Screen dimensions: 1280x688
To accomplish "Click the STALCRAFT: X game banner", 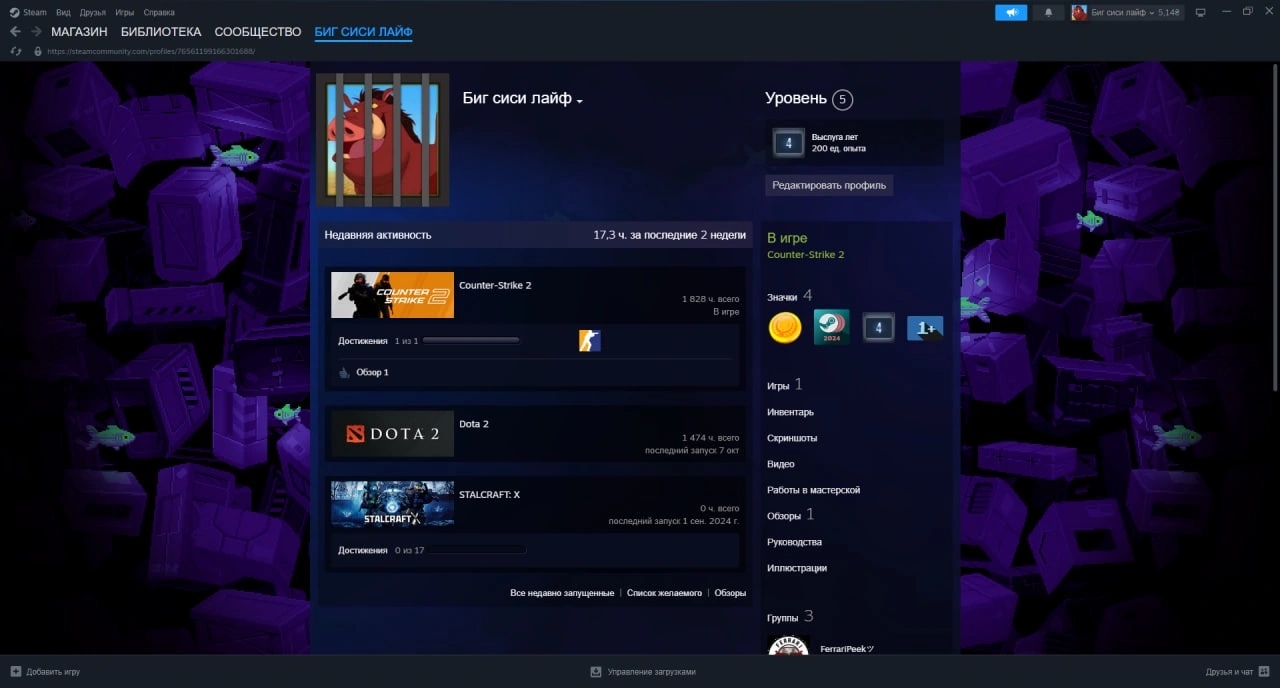I will [392, 504].
